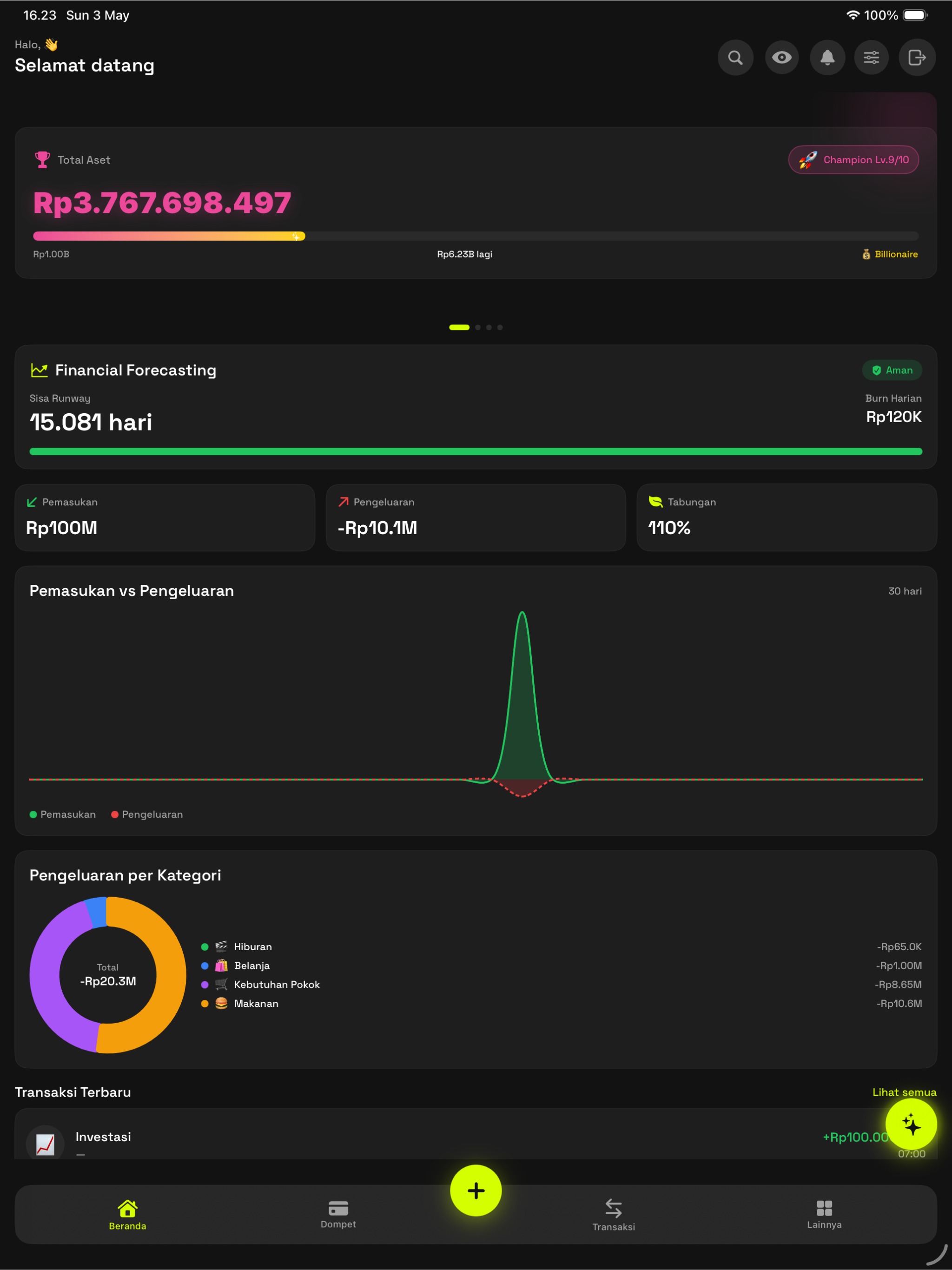The width and height of the screenshot is (952, 1270).
Task: Select the Hiburan category row
Action: tap(562, 947)
